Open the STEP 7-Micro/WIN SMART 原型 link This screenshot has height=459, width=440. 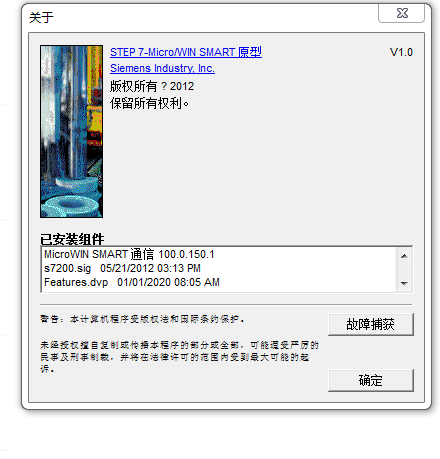click(x=186, y=52)
